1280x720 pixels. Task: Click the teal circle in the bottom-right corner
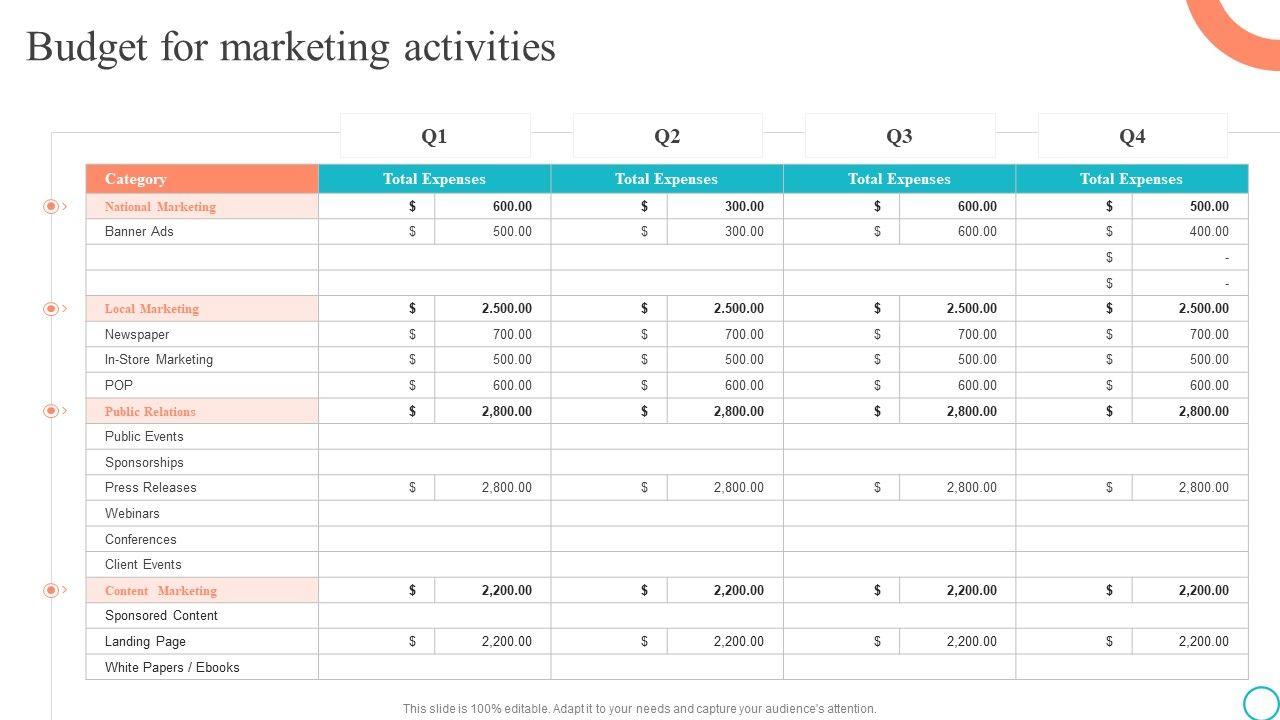click(1261, 703)
